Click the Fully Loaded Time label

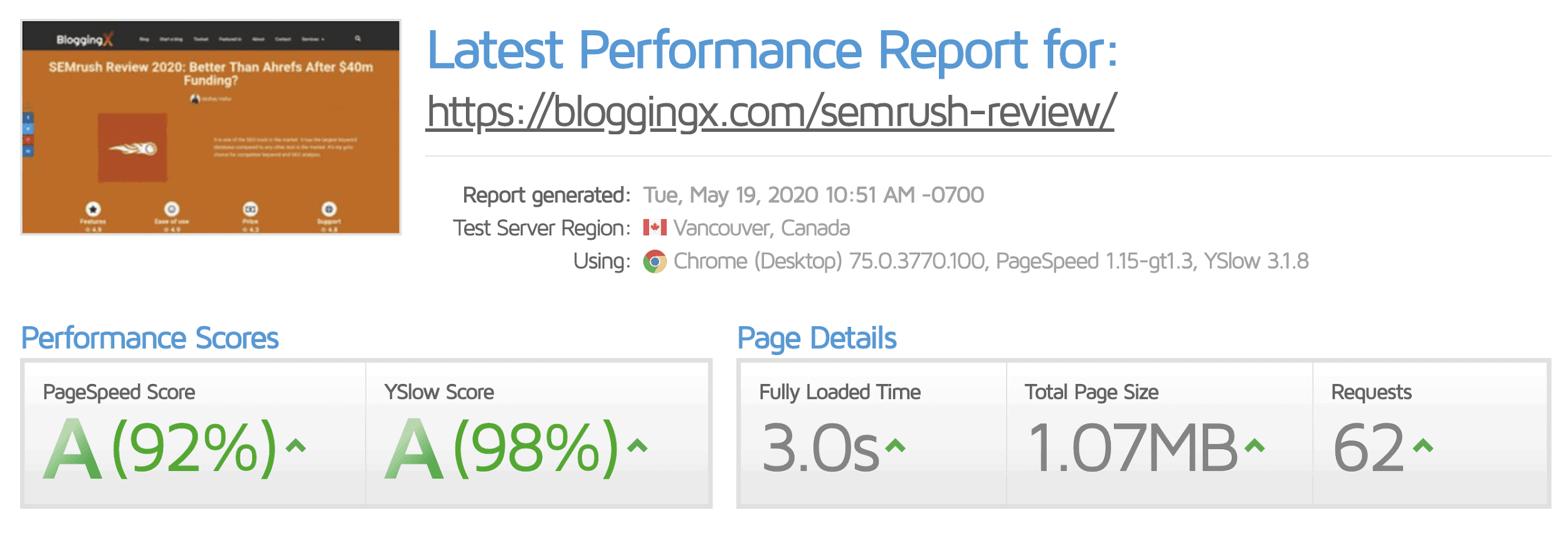click(840, 392)
